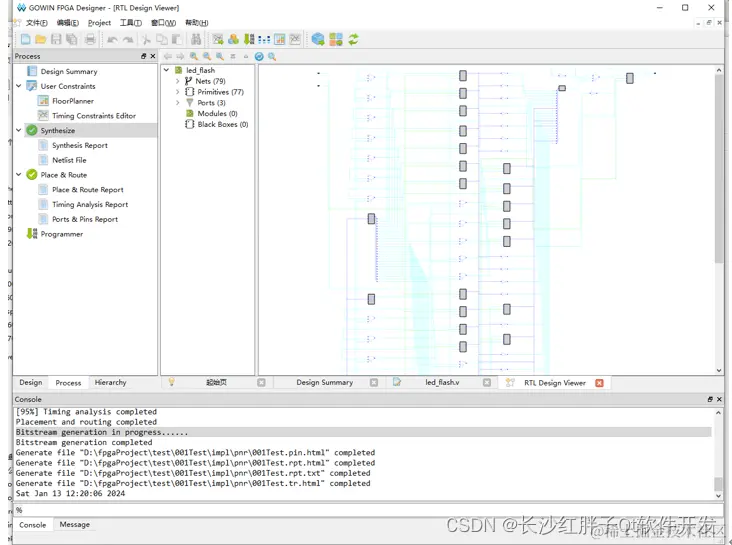Close the Process panel

coord(153,56)
